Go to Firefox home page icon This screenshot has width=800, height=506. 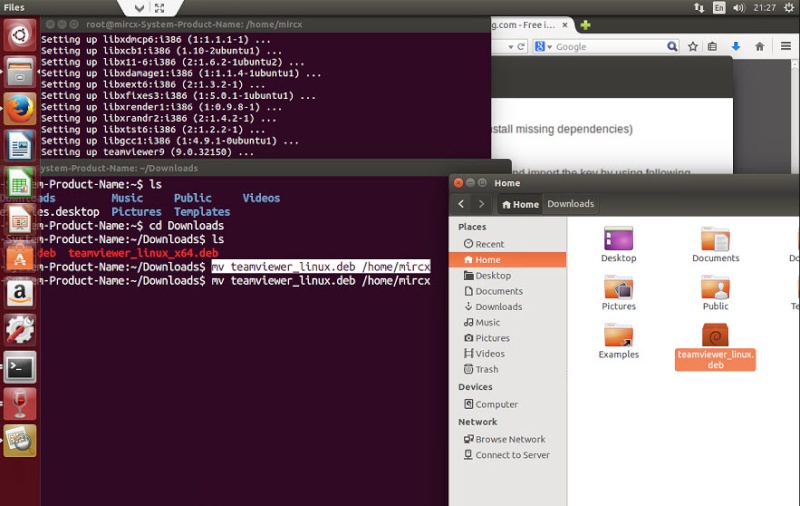pyautogui.click(x=760, y=46)
